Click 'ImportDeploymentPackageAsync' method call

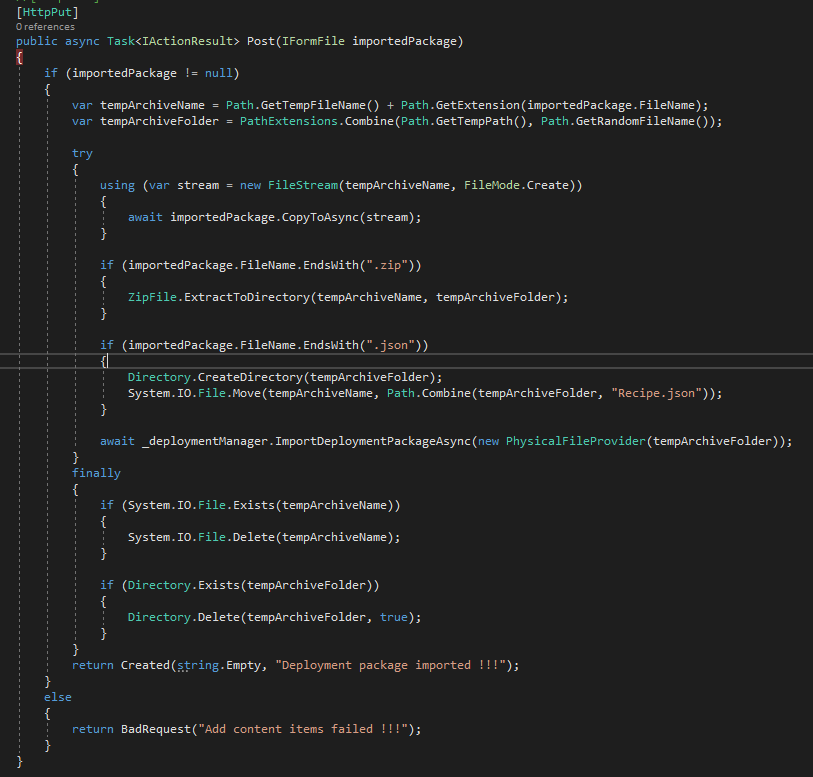tap(372, 441)
